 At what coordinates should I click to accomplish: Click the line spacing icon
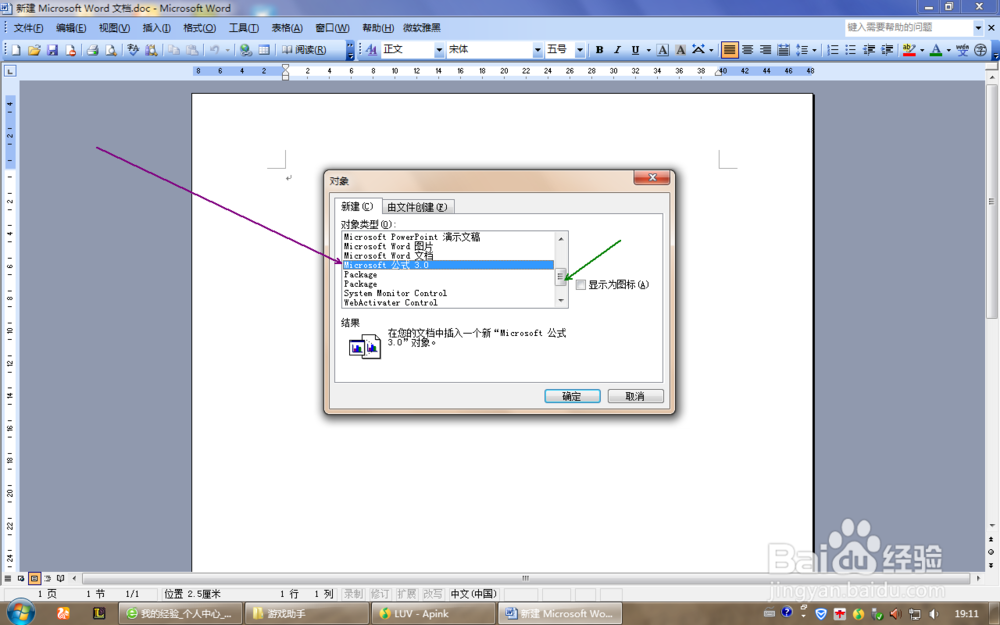[x=802, y=50]
